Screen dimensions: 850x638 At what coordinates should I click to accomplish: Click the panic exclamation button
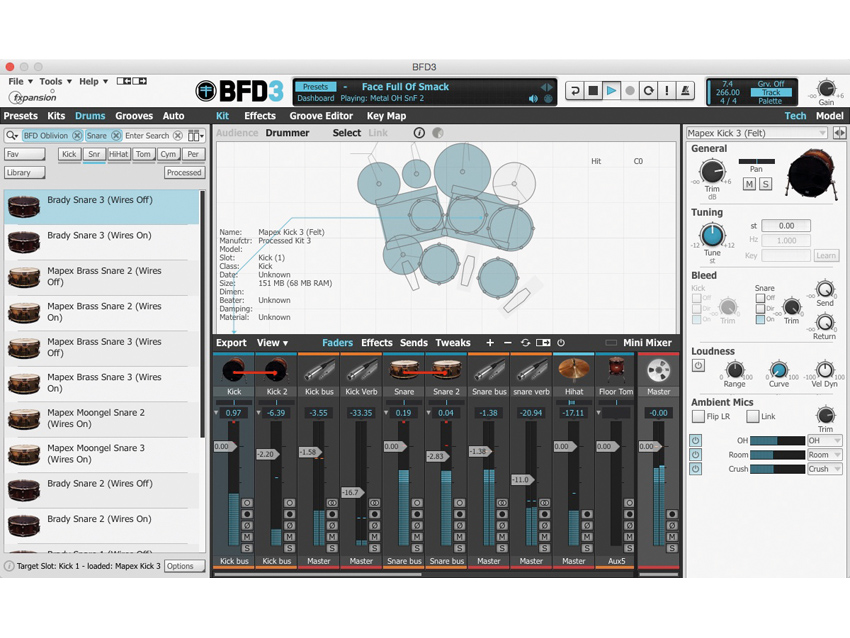[667, 91]
